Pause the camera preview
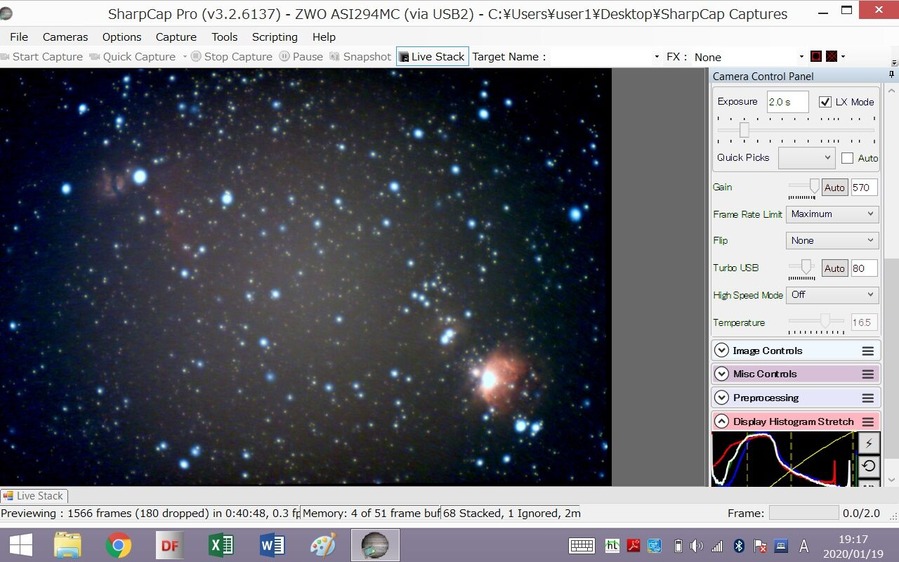899x562 pixels. click(301, 57)
